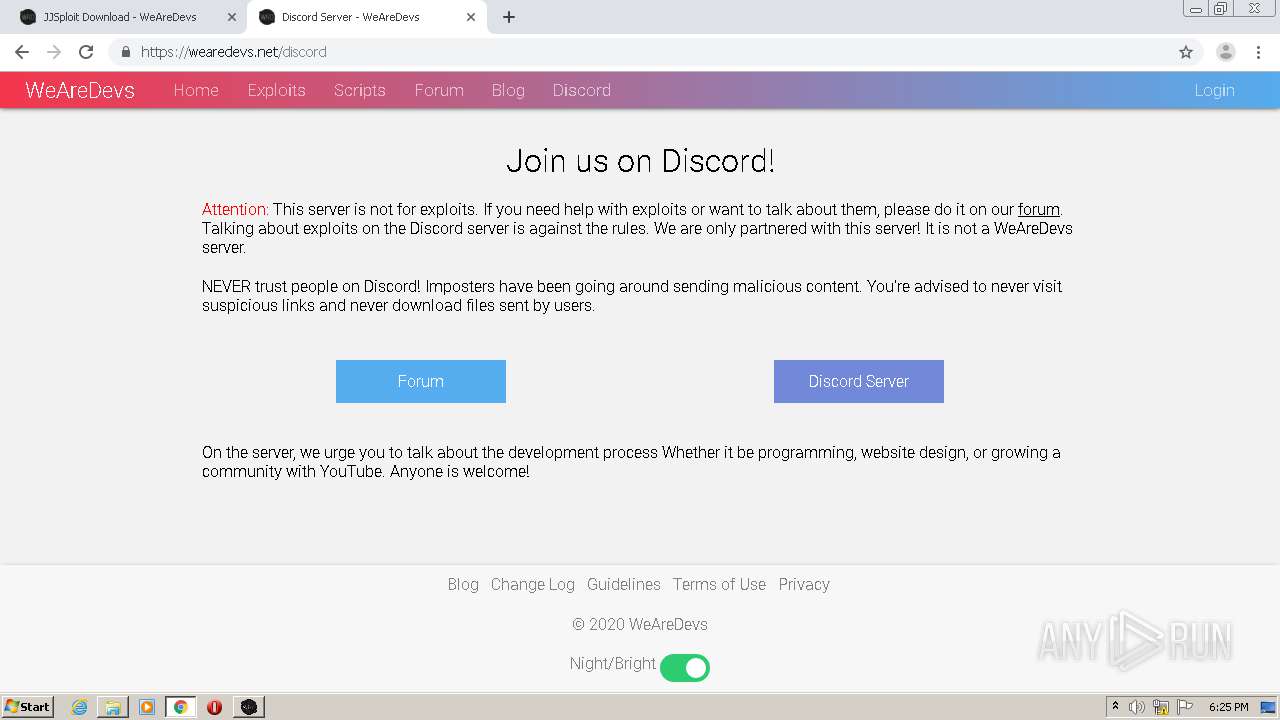
Task: Open the Windows Start menu
Action: pos(28,707)
